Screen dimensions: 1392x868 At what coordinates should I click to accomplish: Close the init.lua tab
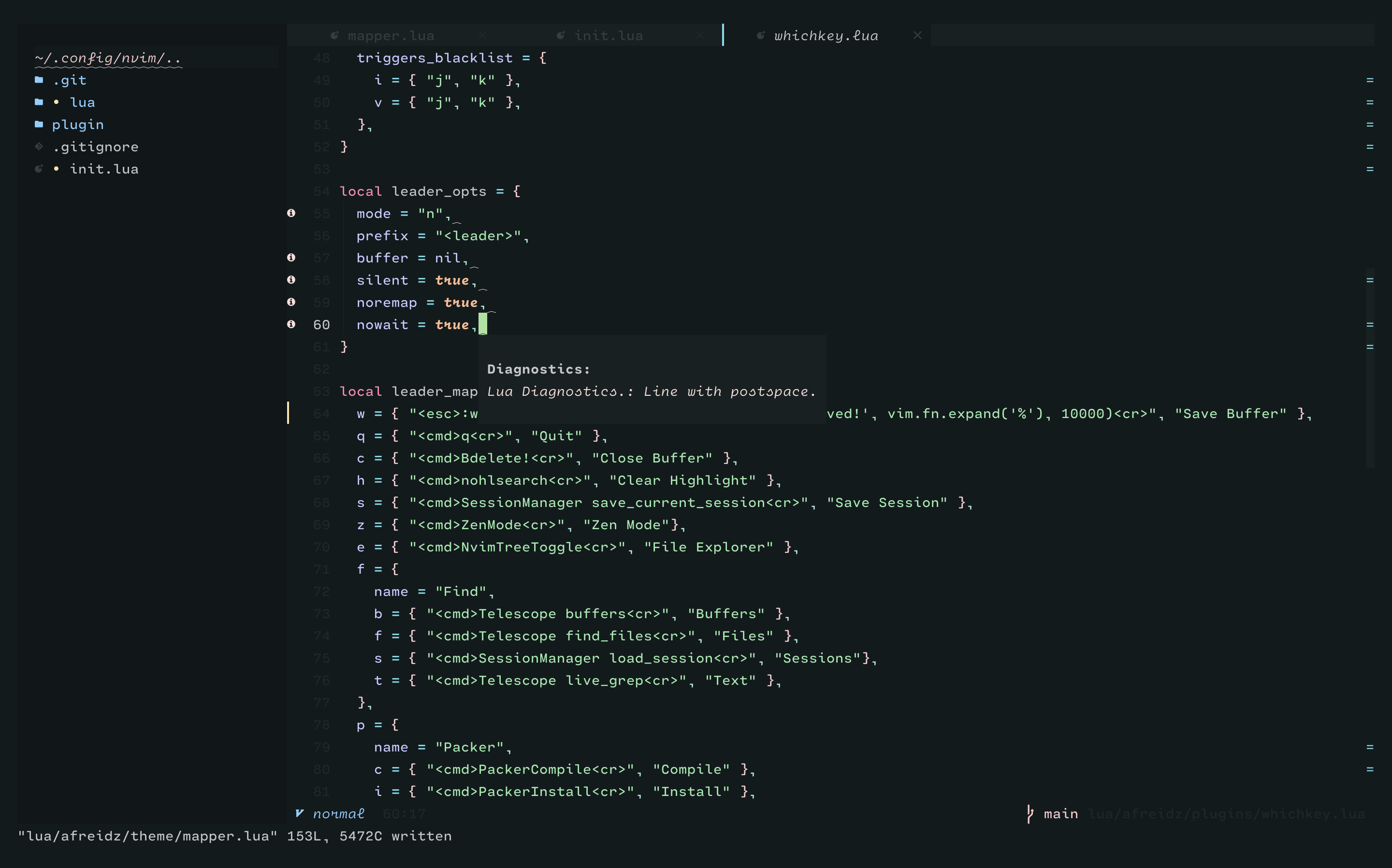coord(700,36)
